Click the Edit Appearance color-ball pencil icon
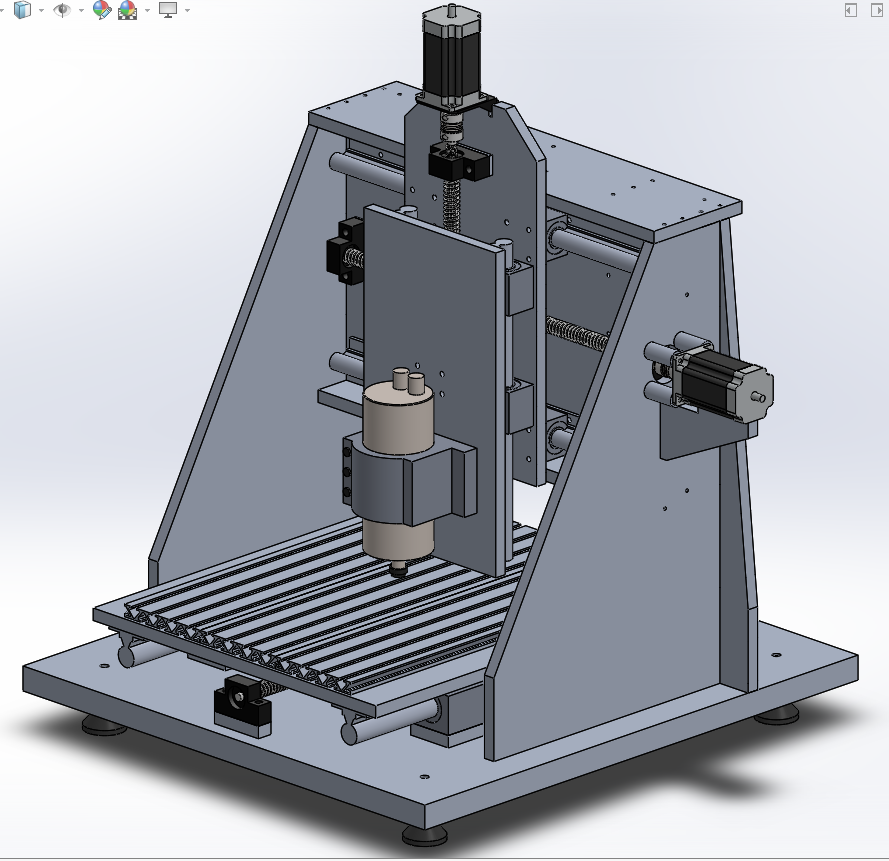 tap(101, 10)
